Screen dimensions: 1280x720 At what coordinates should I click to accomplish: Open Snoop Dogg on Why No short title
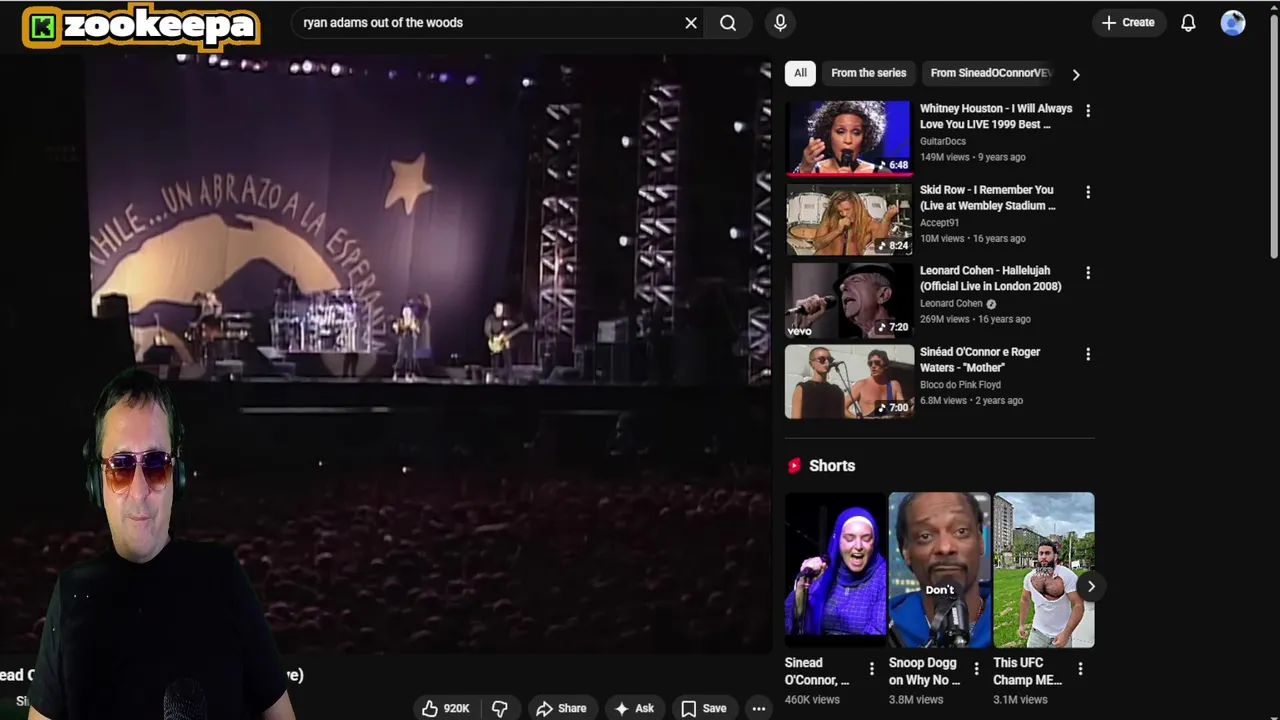925,672
